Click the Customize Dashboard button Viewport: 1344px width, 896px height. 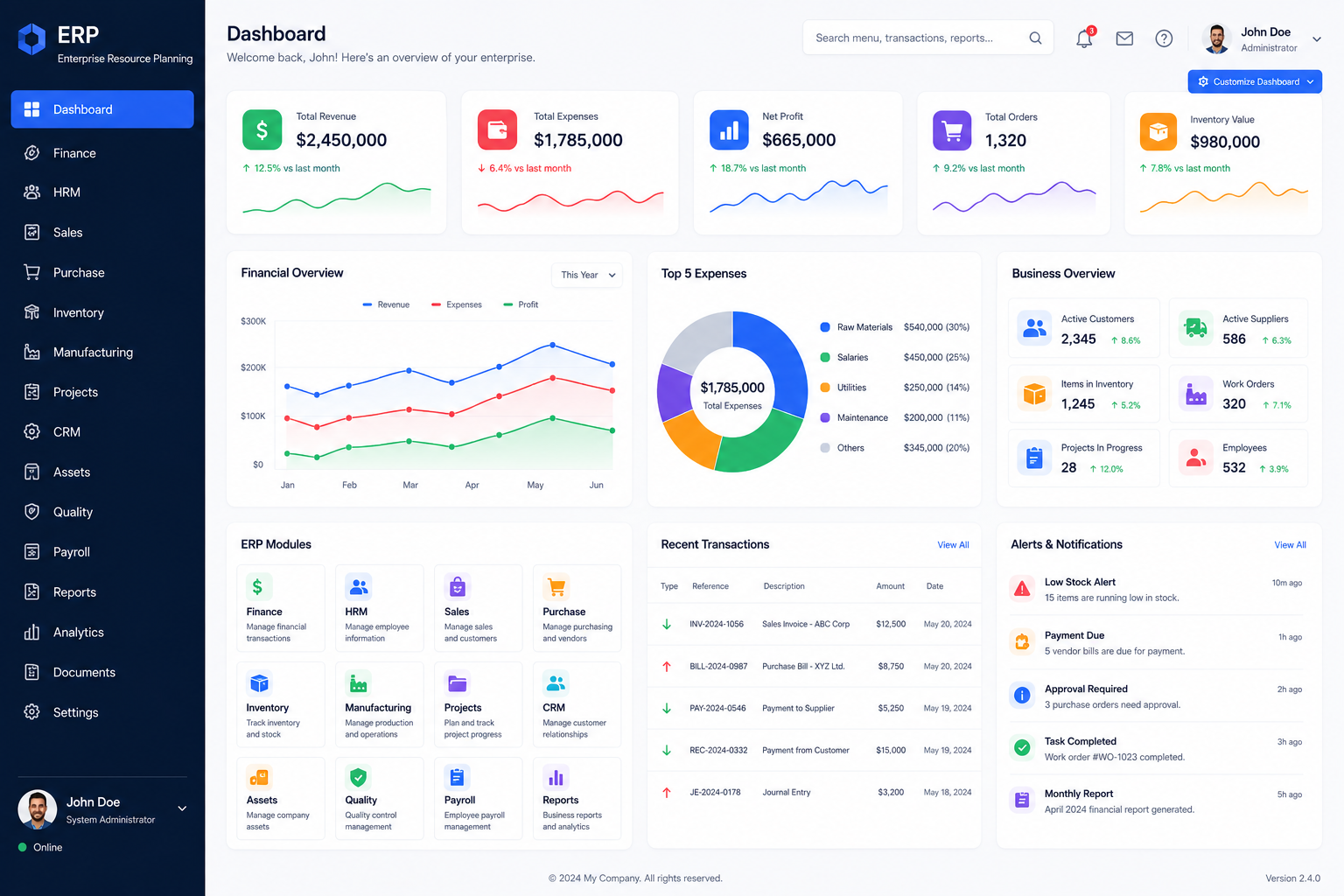tap(1255, 81)
